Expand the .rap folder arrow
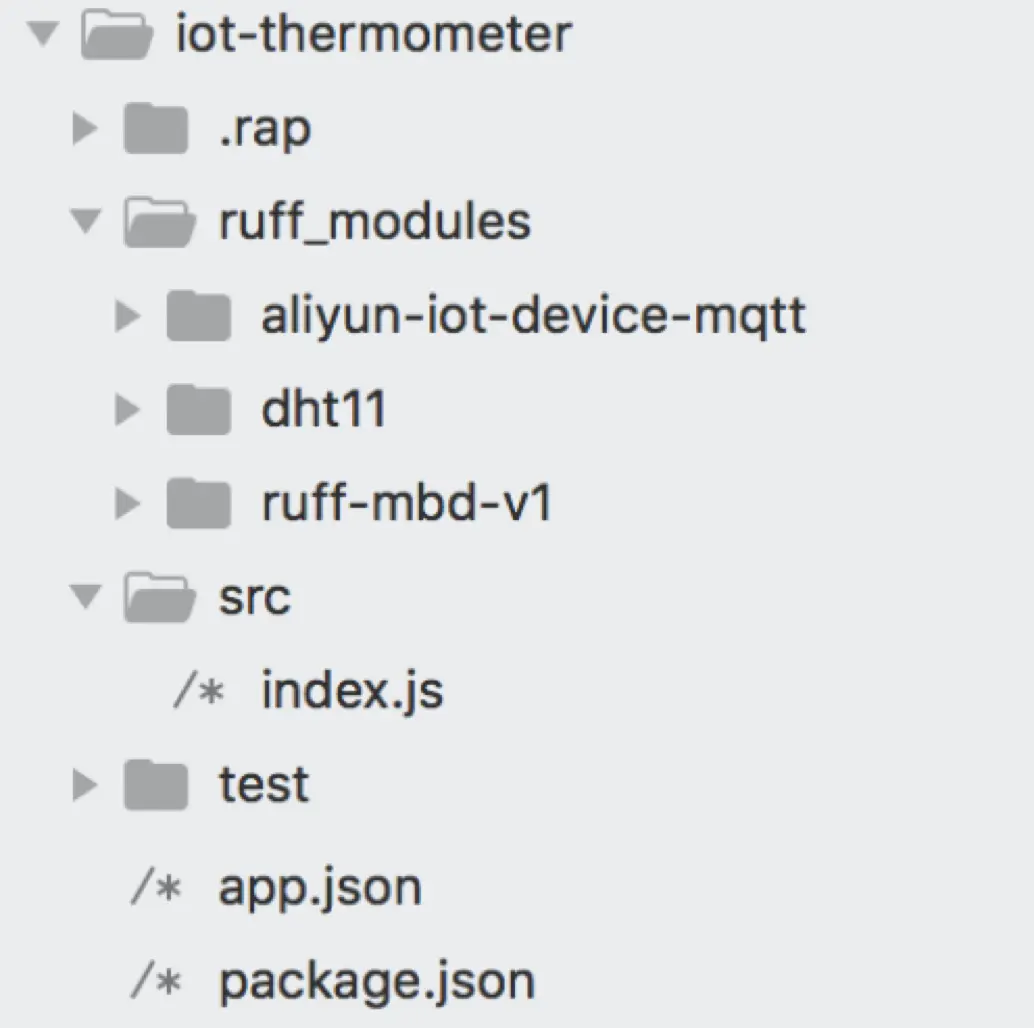1034x1028 pixels. tap(86, 130)
